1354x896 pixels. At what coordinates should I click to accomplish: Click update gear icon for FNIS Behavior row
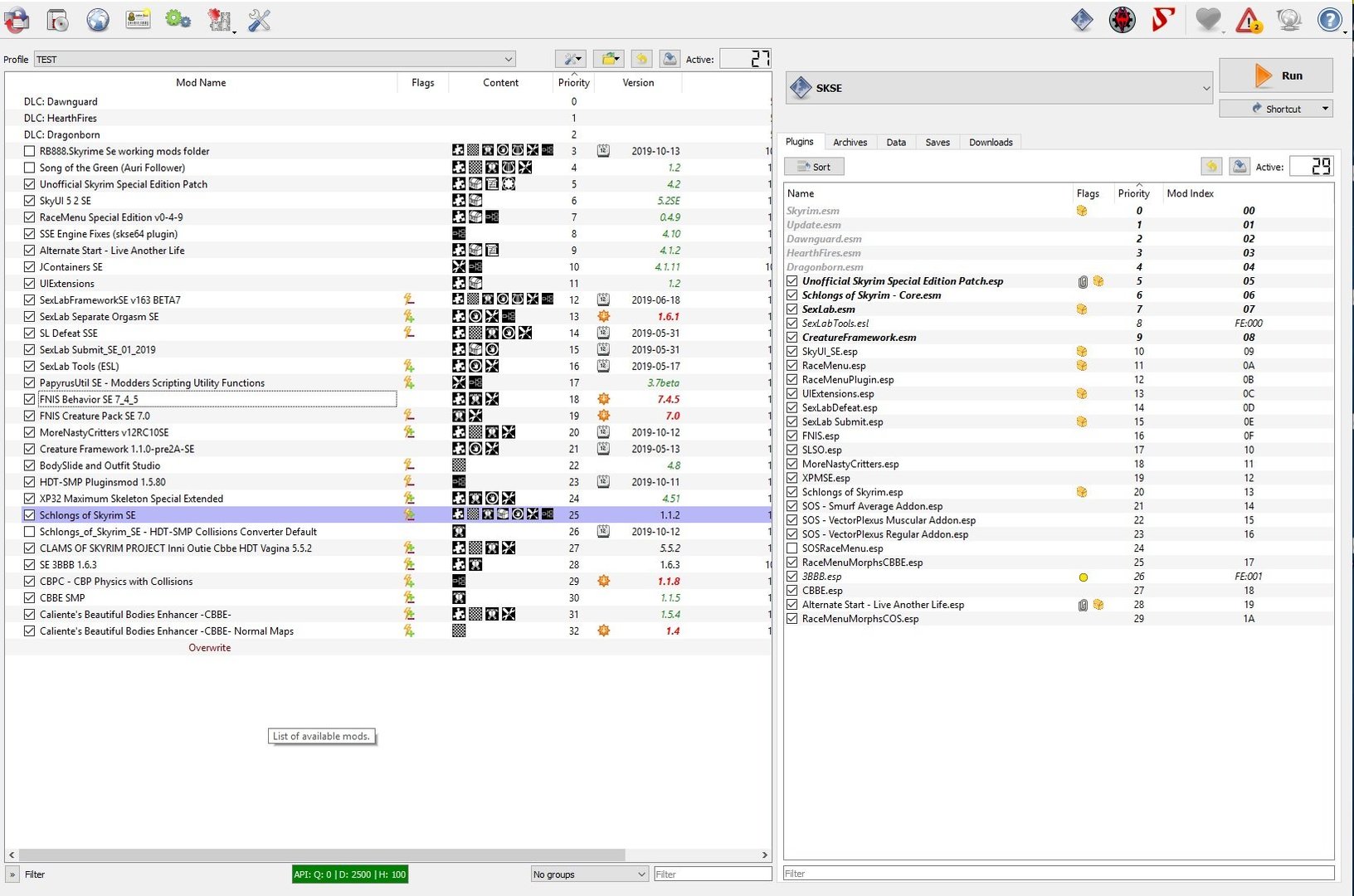[x=603, y=399]
